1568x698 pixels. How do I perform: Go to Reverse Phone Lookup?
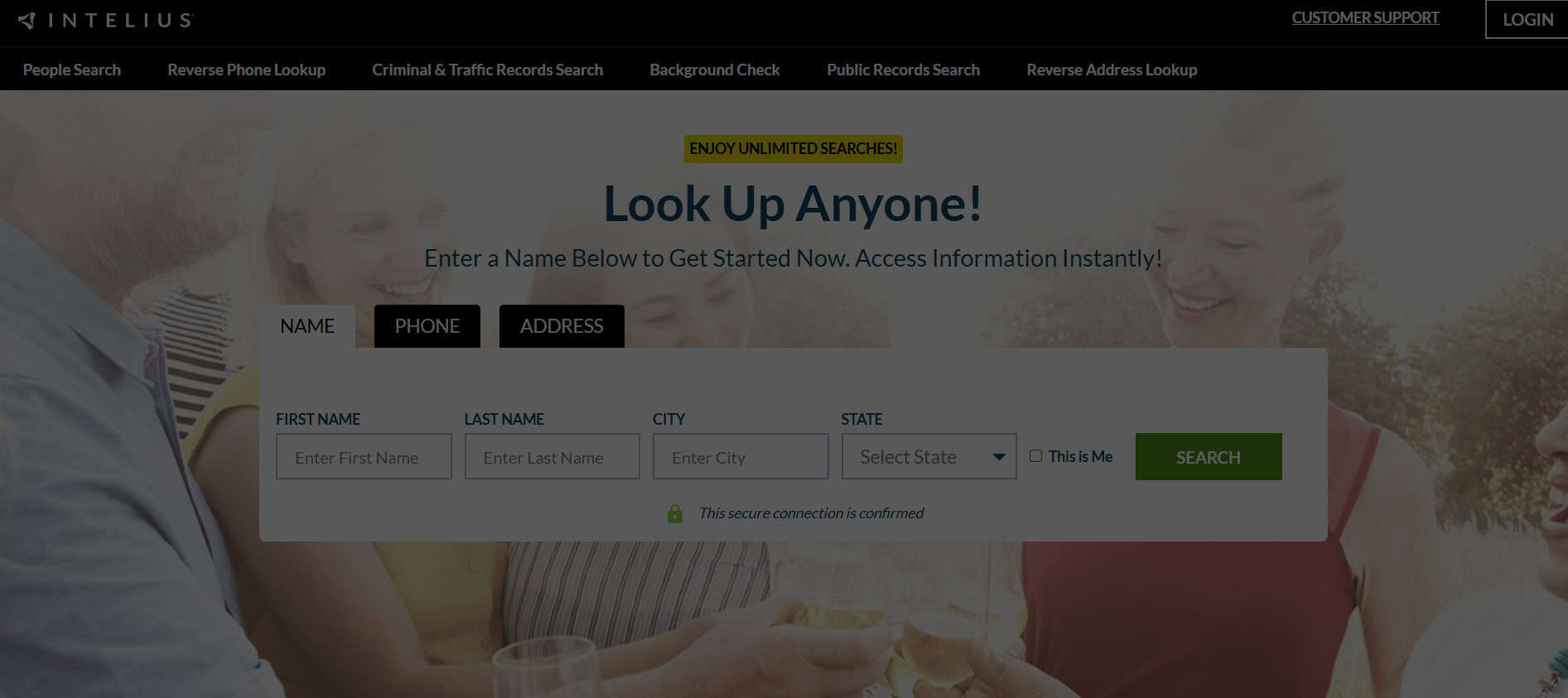[246, 70]
